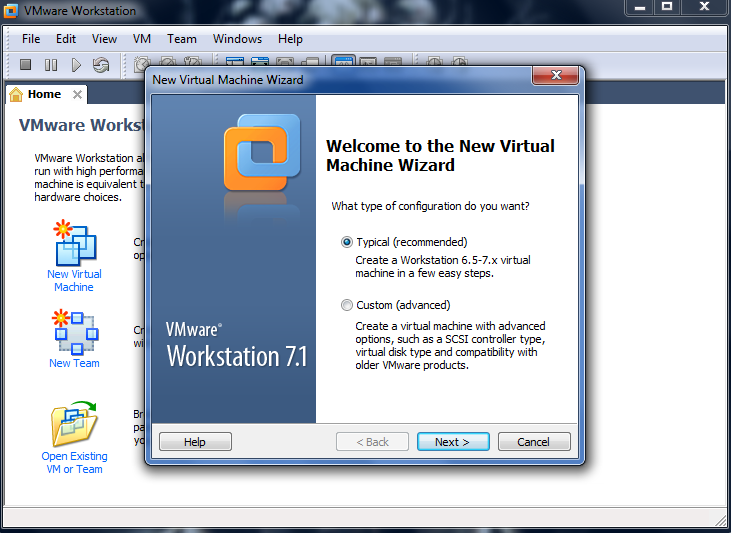Click Cancel in the wizard
This screenshot has height=533, width=731.
pyautogui.click(x=534, y=442)
